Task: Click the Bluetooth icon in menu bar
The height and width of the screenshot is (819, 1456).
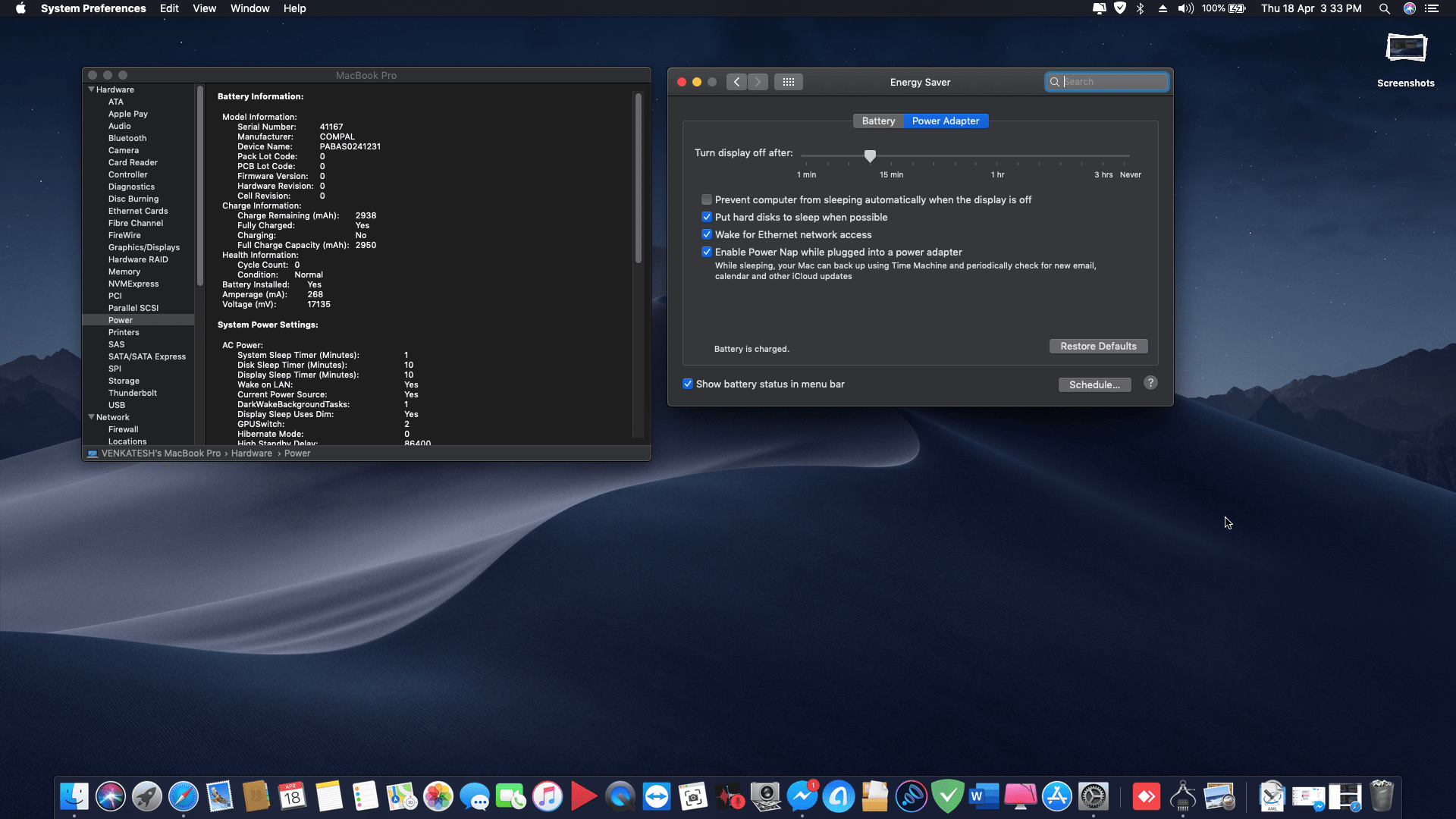Action: pos(1140,8)
